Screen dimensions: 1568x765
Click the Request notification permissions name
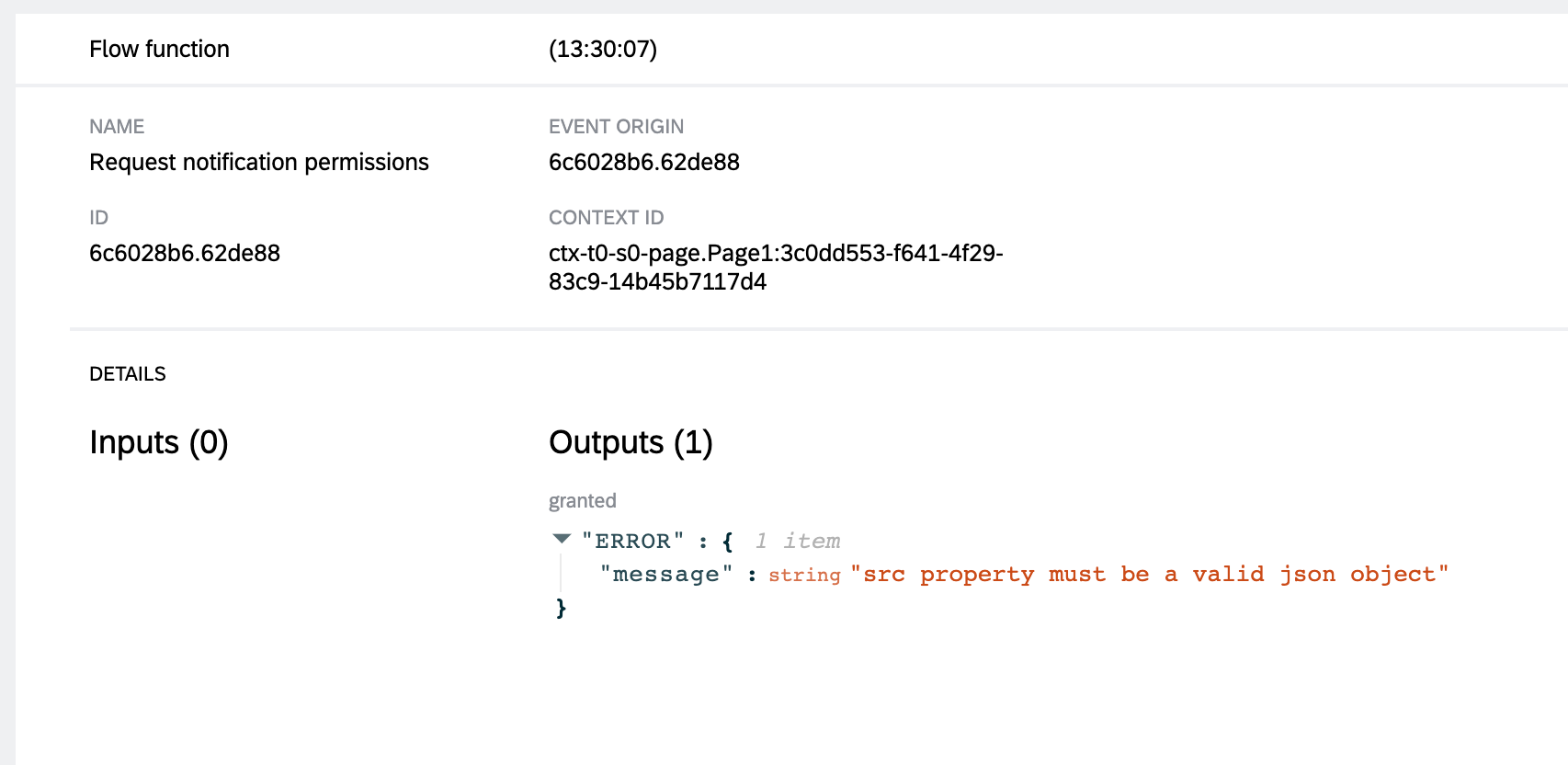[258, 162]
